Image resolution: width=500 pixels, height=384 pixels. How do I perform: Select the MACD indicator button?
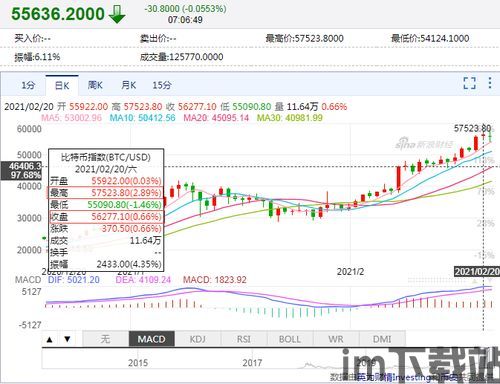coord(152,339)
